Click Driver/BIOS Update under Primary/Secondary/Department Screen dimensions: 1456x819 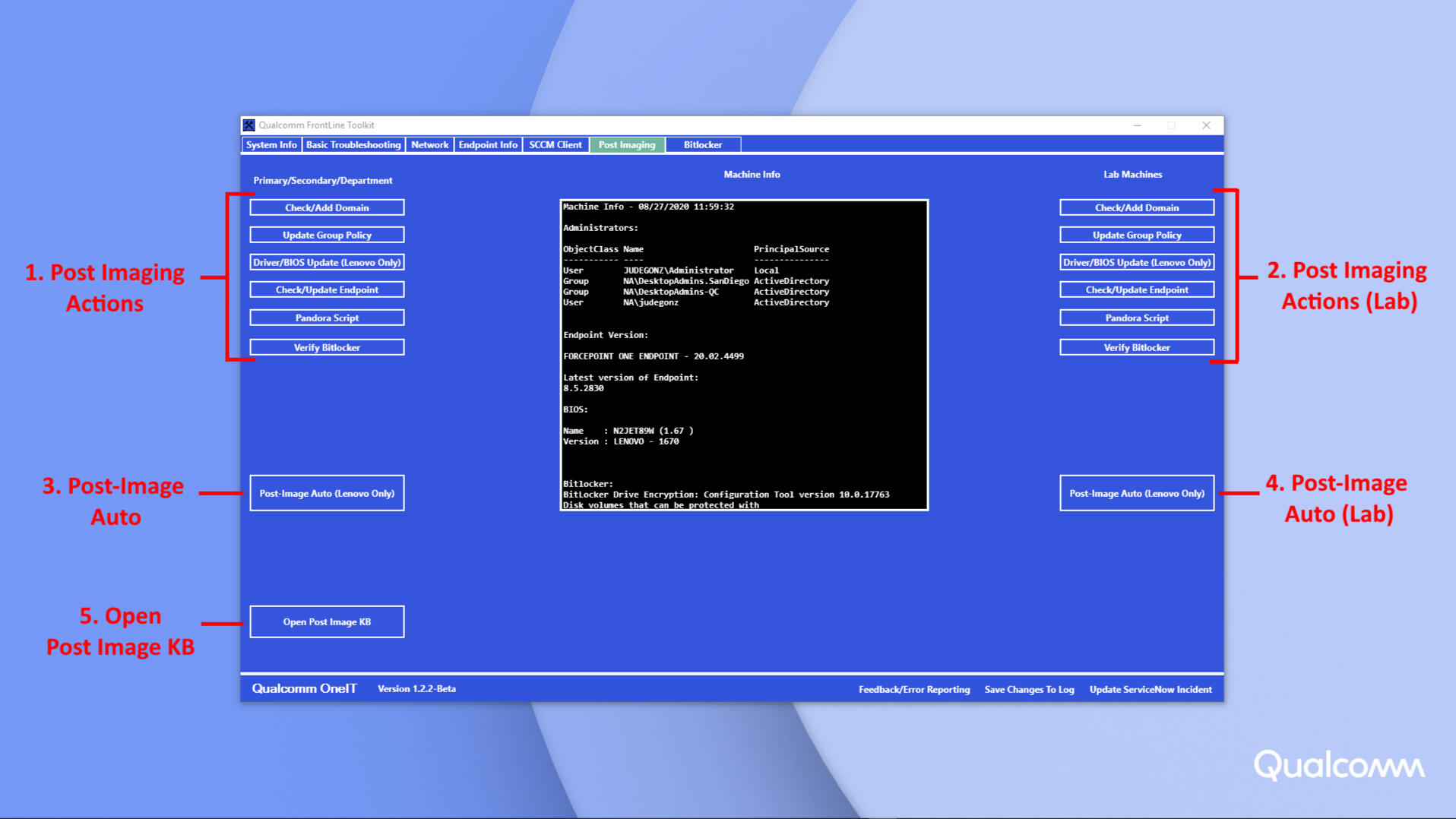click(x=327, y=263)
